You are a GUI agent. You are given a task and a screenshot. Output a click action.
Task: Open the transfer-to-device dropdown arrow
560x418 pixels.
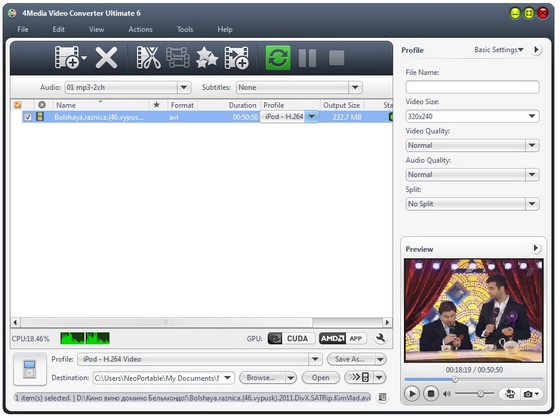pos(380,377)
